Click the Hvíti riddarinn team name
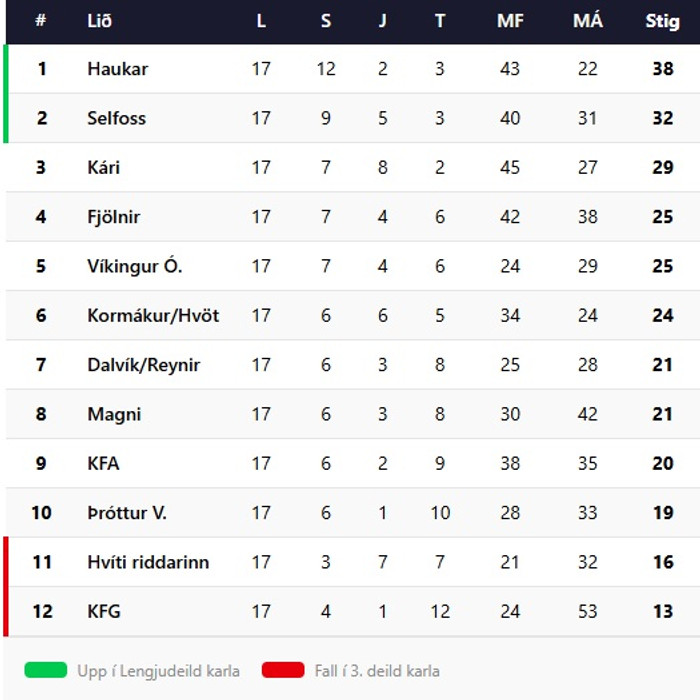Screen dimensions: 700x700 148,562
